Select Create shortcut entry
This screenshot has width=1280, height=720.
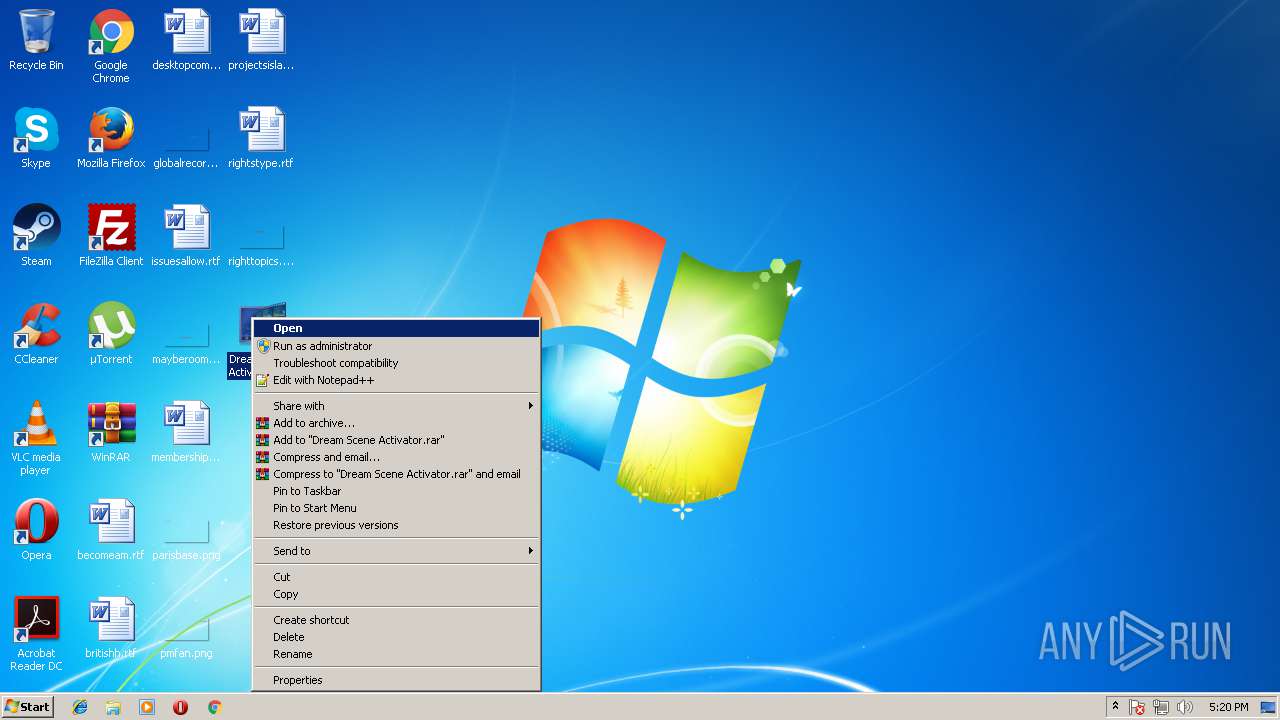[396, 620]
